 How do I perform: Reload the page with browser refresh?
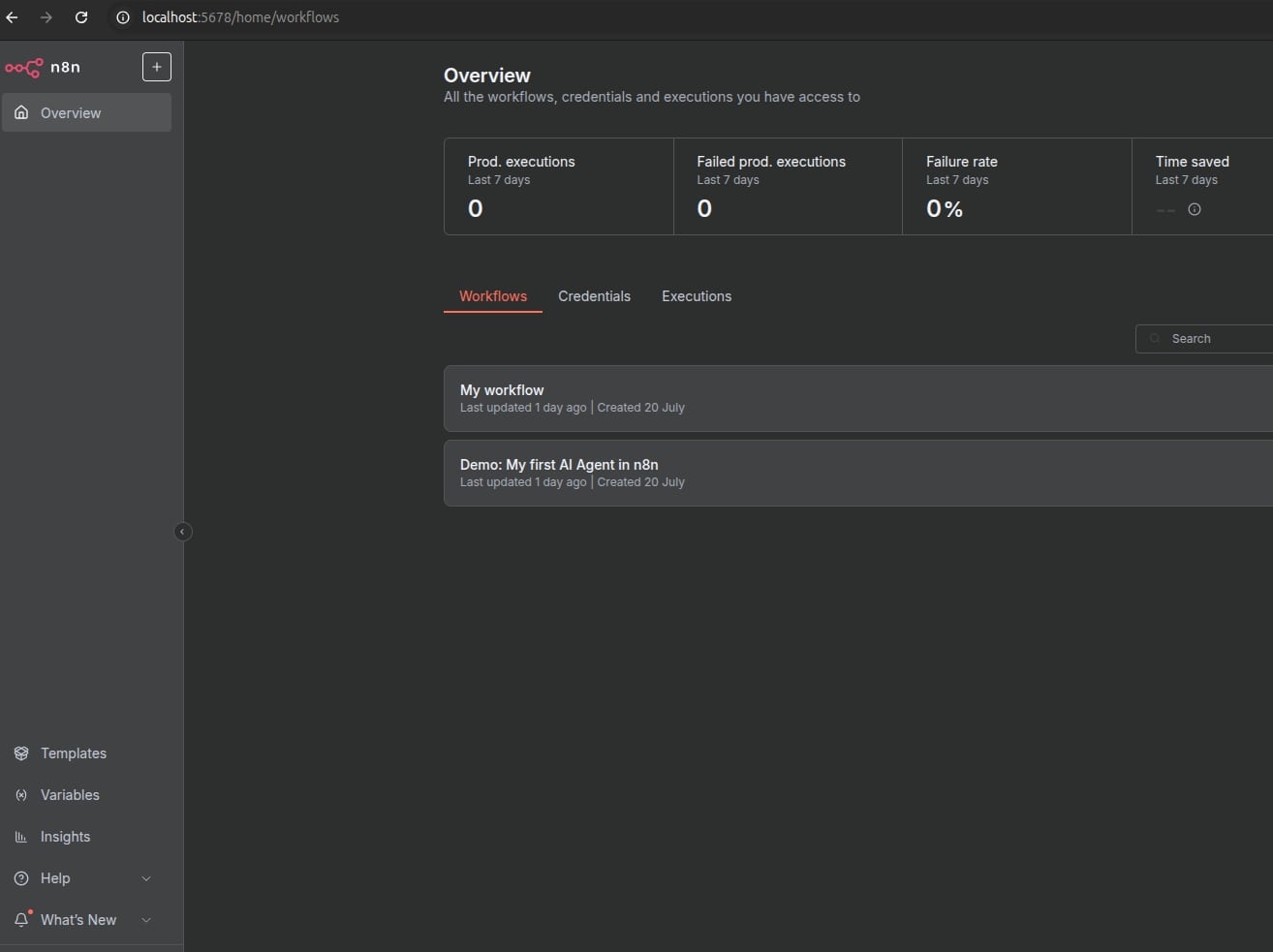[81, 17]
